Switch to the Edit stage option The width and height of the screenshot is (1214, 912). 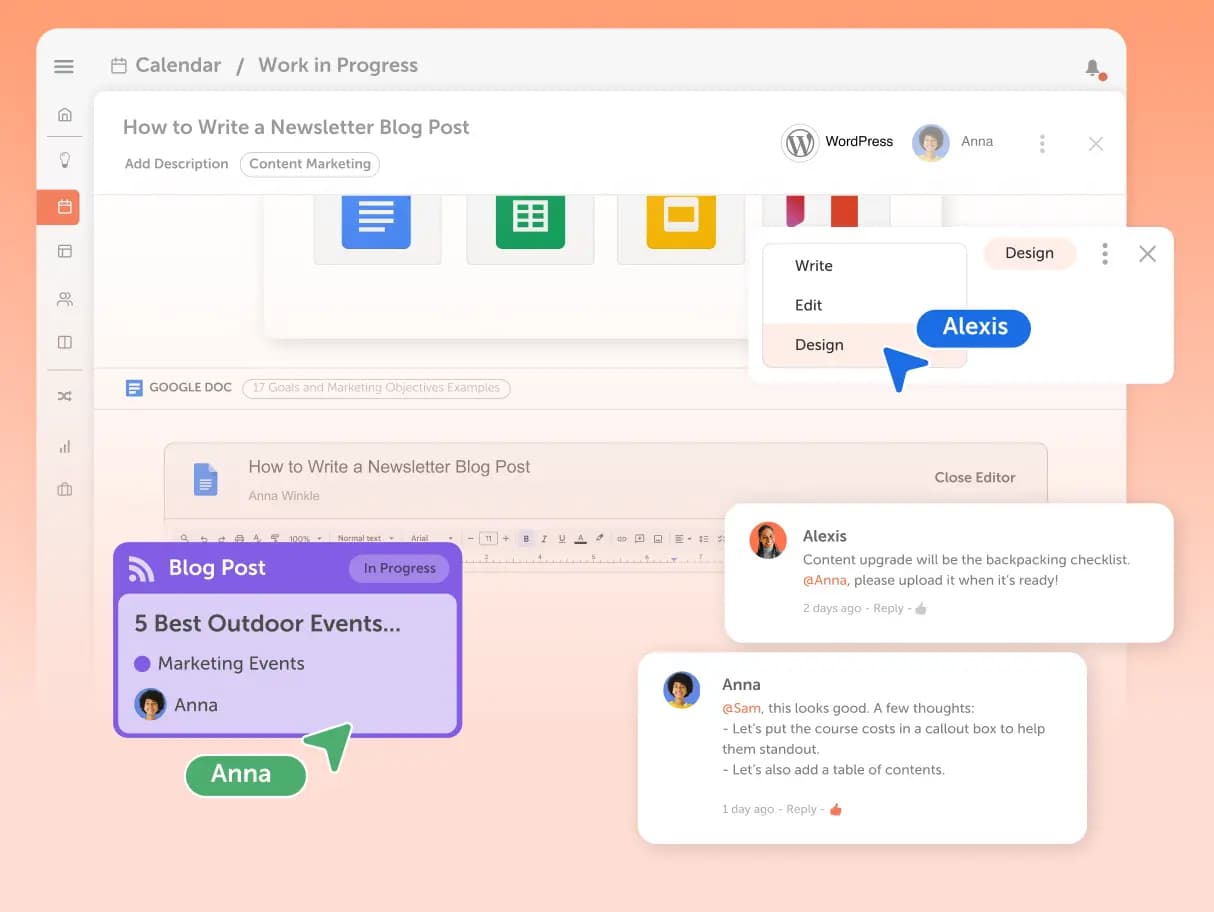[x=808, y=304]
